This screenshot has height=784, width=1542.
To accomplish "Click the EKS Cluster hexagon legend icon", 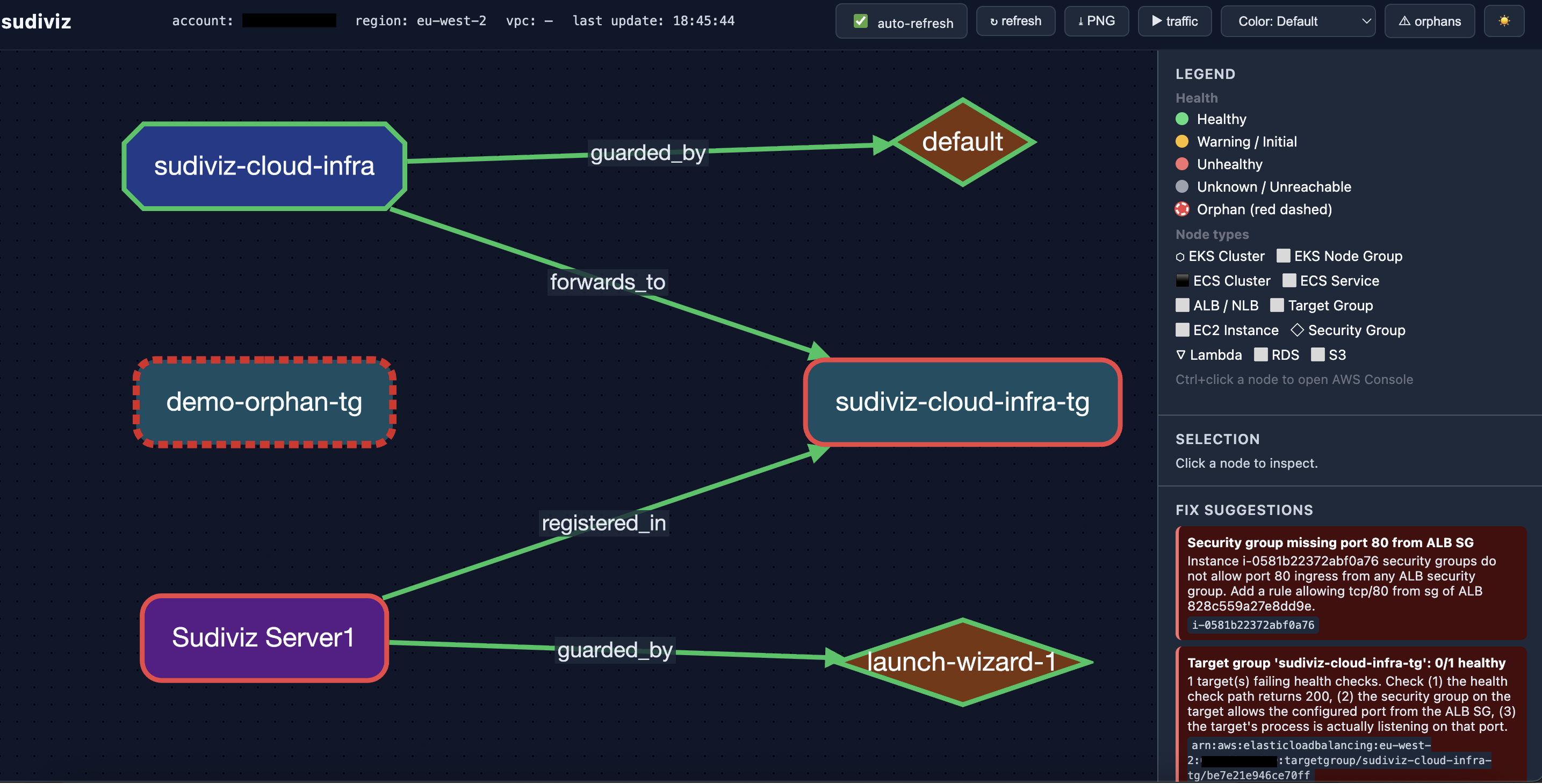I will click(1180, 257).
